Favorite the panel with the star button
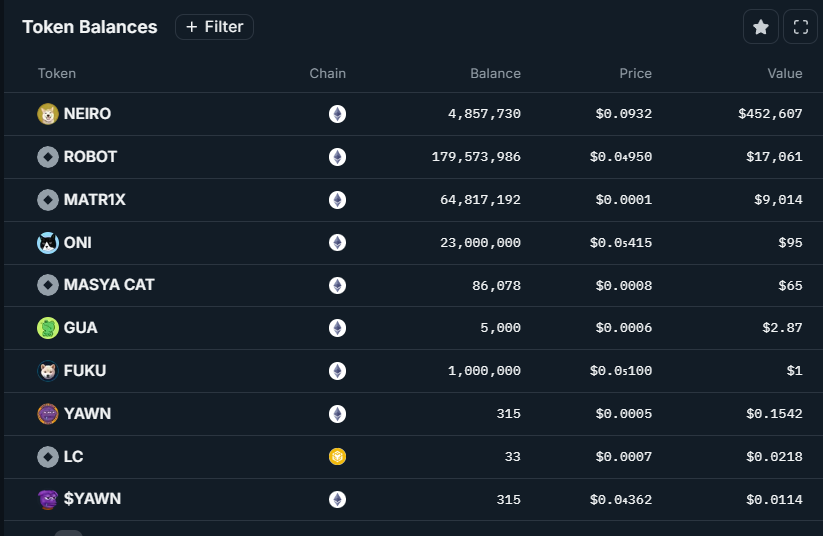The image size is (823, 536). coord(760,27)
